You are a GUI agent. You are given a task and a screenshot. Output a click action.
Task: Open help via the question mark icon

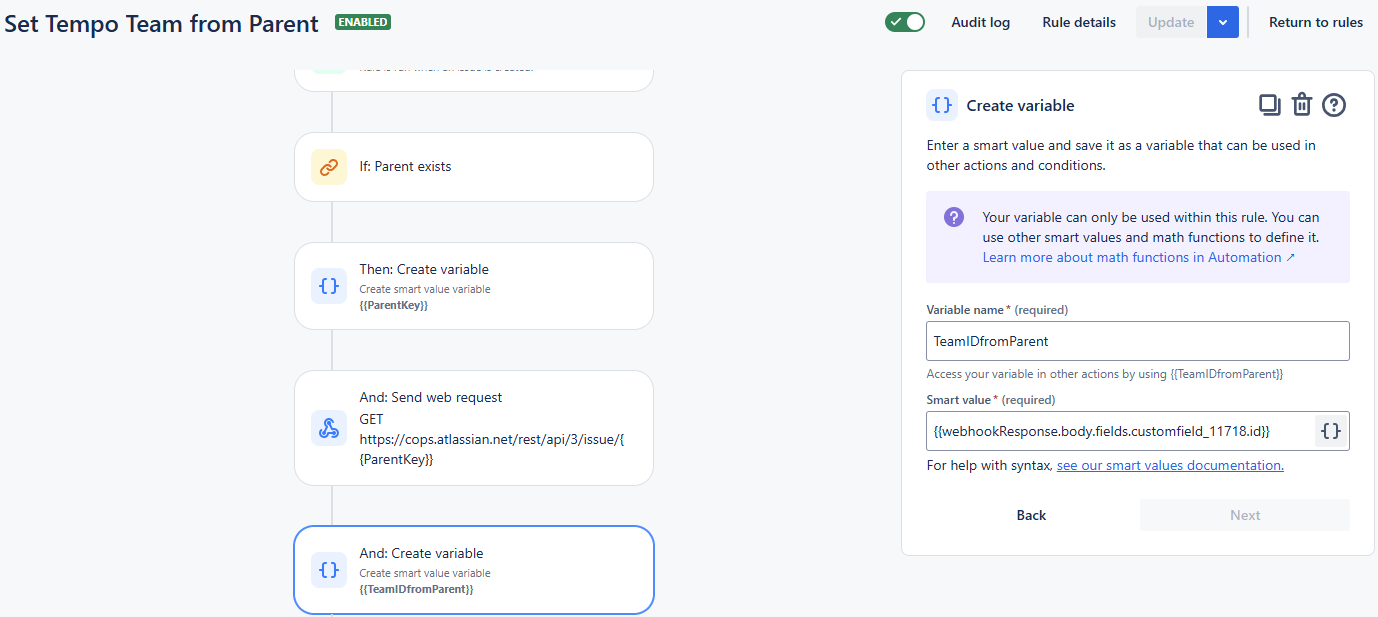coord(1334,105)
